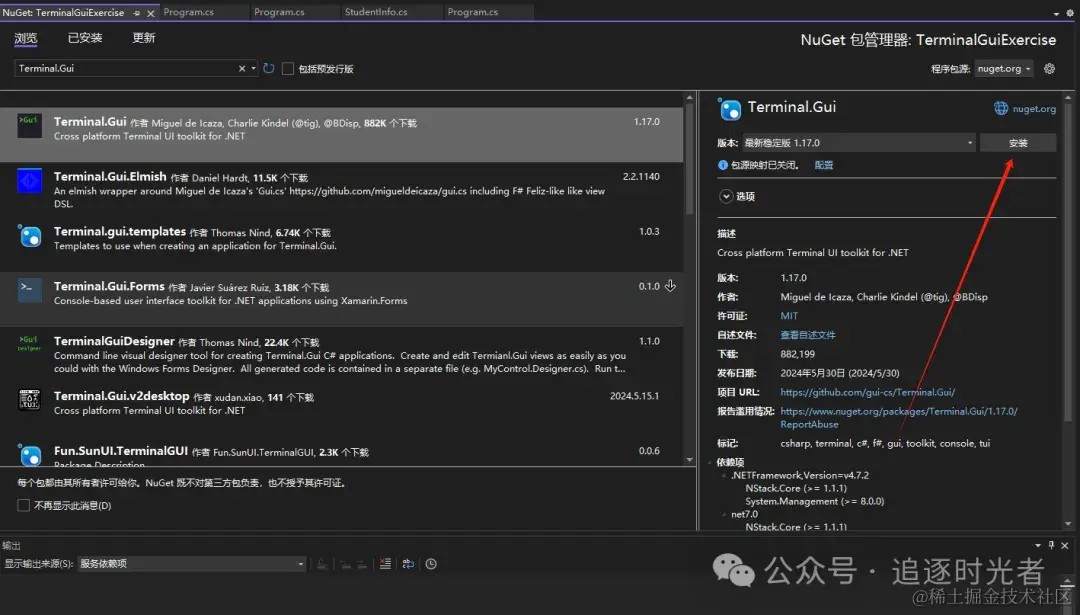Close the NuGet TerminalGuiExercise tab
The width and height of the screenshot is (1080, 615).
pos(151,13)
